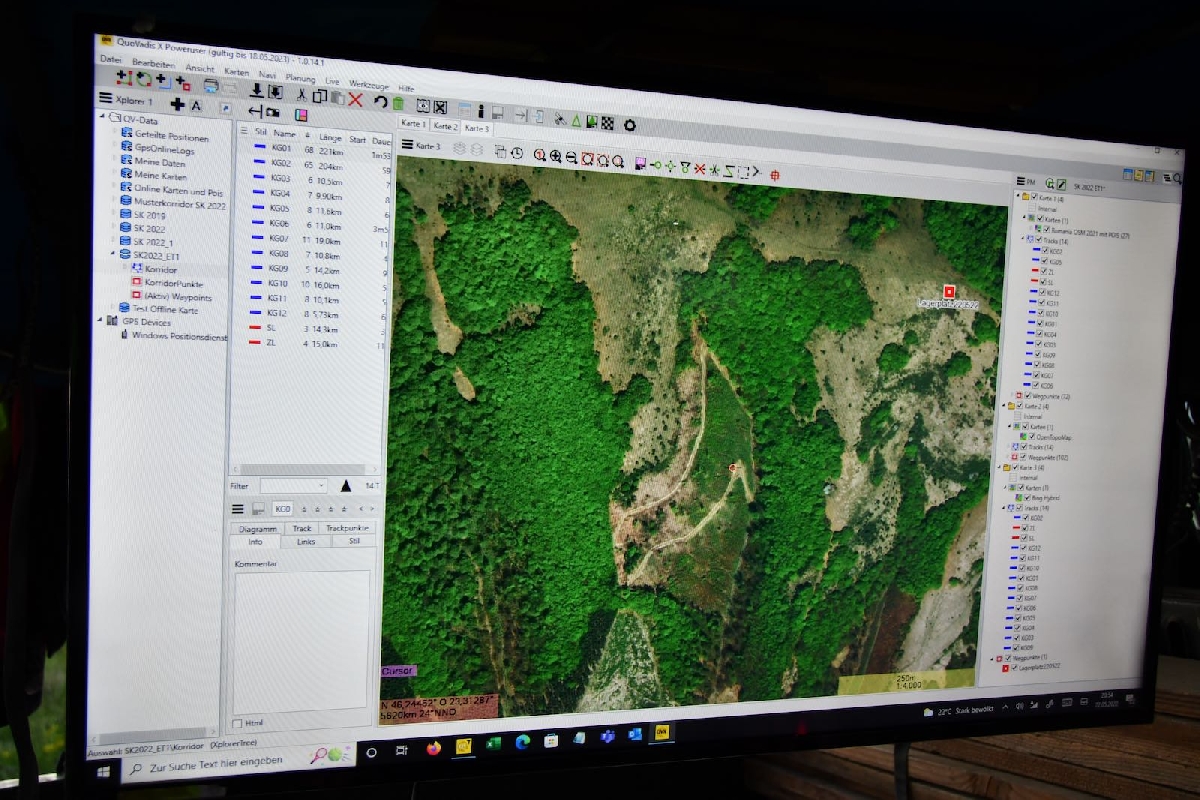This screenshot has height=800, width=1200.
Task: Open the Karte 3 hamburger menu
Action: (407, 144)
